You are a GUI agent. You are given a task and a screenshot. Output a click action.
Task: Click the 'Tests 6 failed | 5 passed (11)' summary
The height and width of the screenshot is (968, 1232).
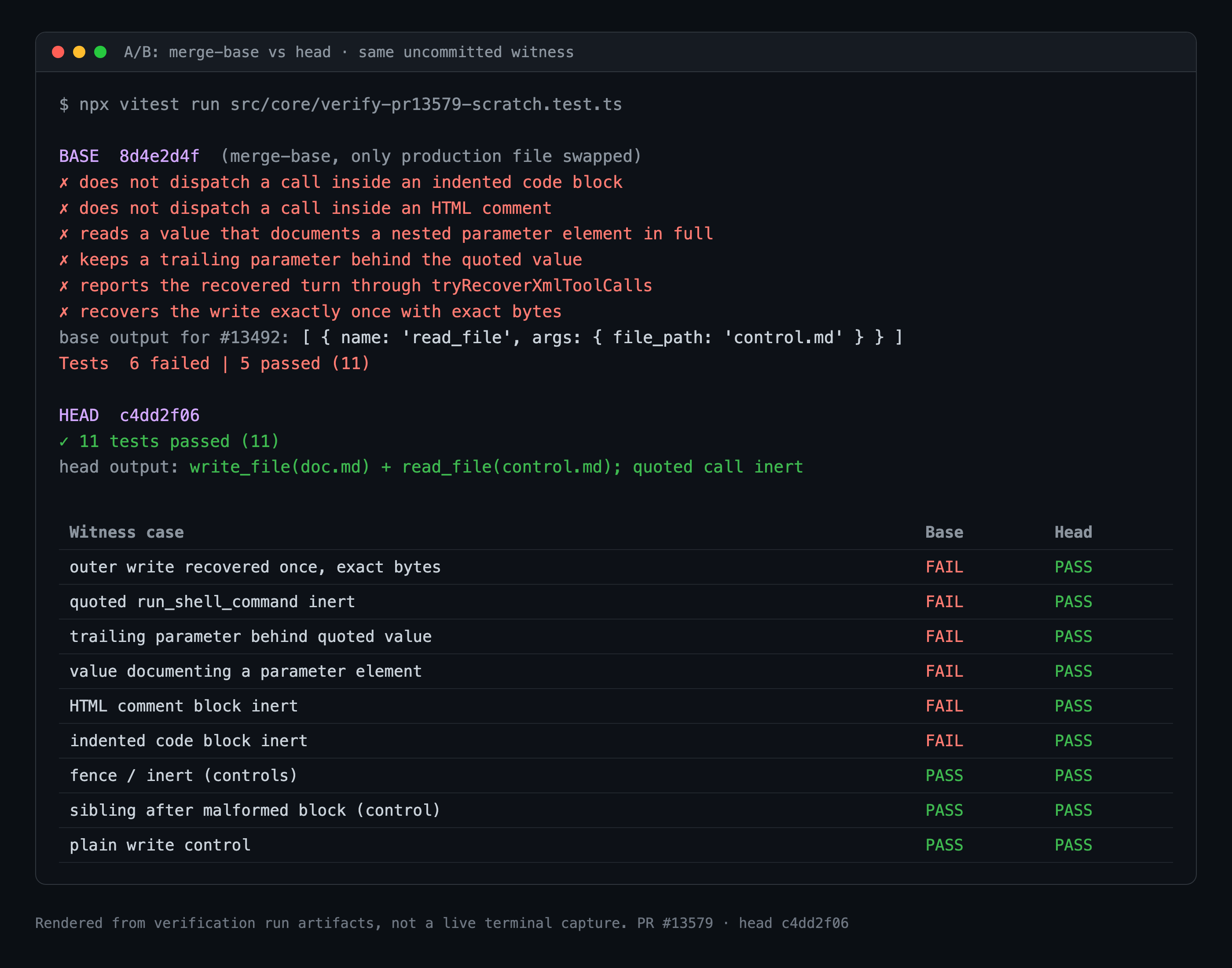tap(214, 363)
